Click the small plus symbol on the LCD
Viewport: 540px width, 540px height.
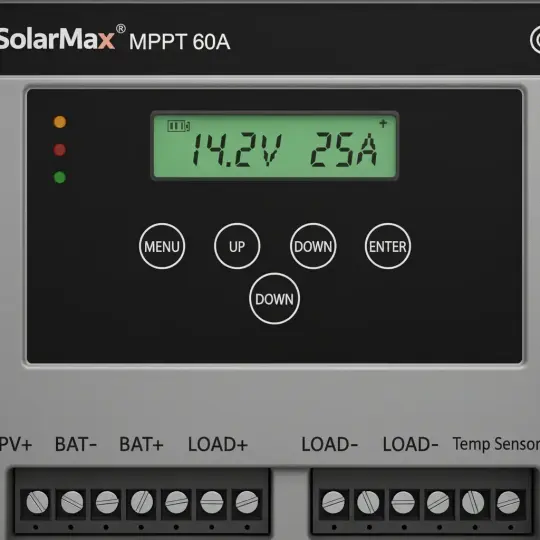(x=383, y=123)
